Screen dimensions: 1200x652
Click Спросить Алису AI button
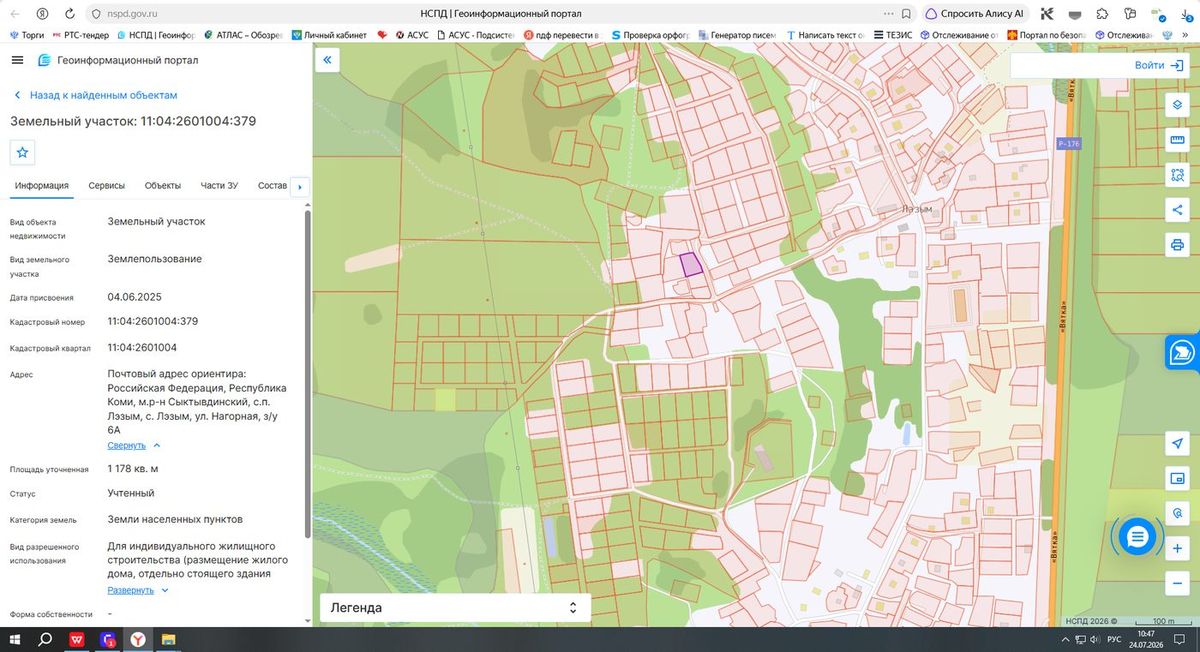pyautogui.click(x=974, y=14)
